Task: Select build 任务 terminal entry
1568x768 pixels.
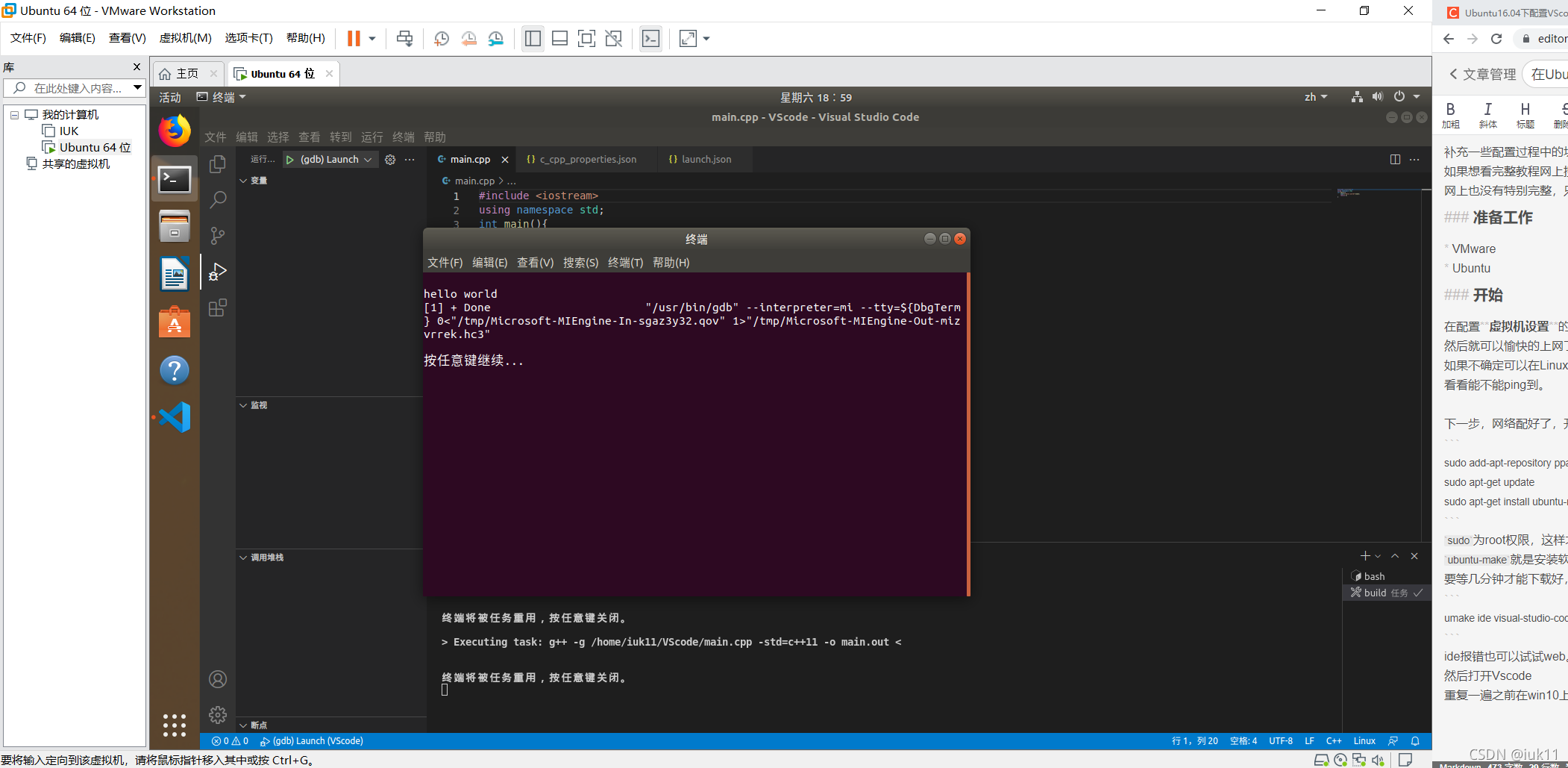Action: click(1387, 593)
